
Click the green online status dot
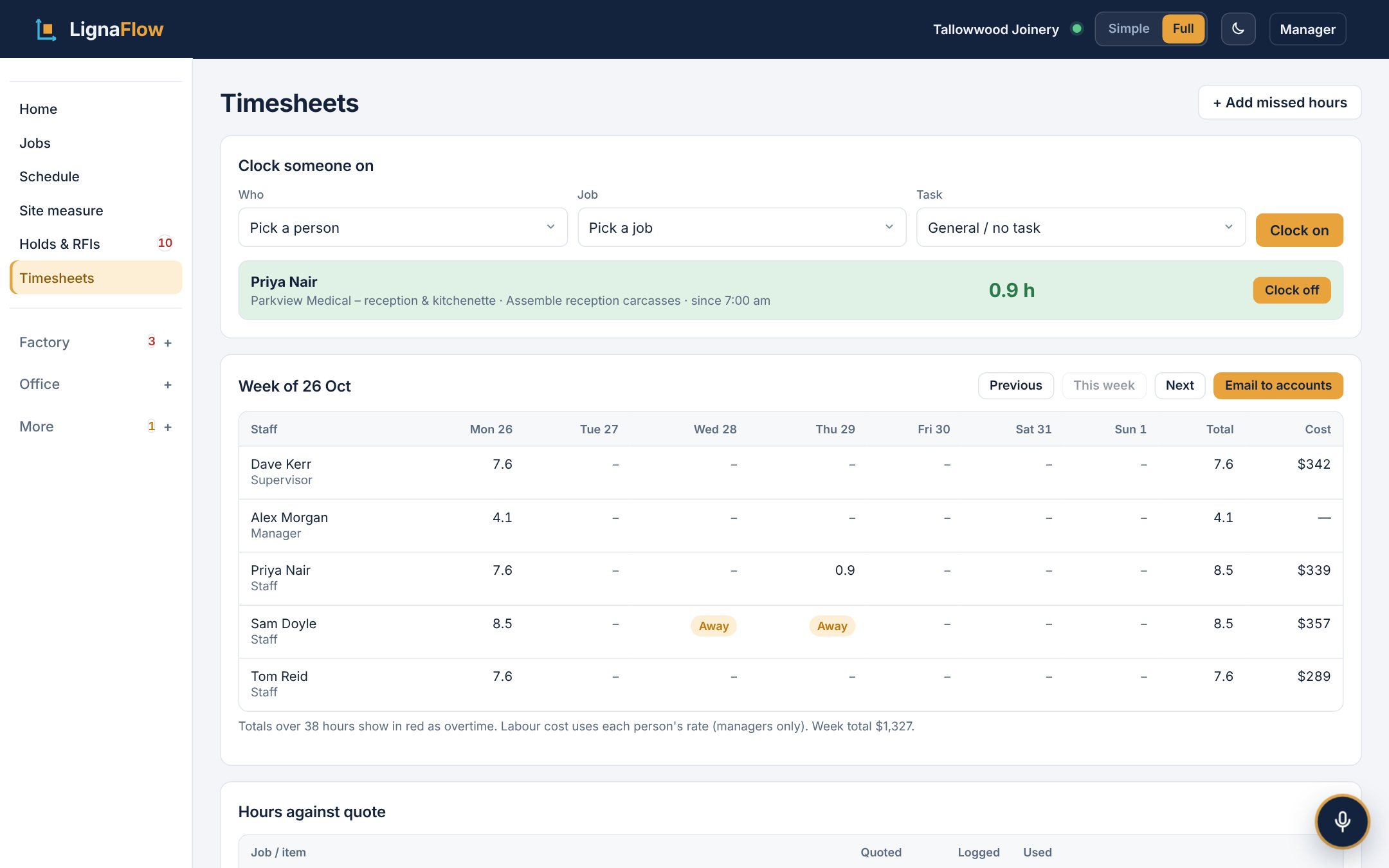point(1076,29)
